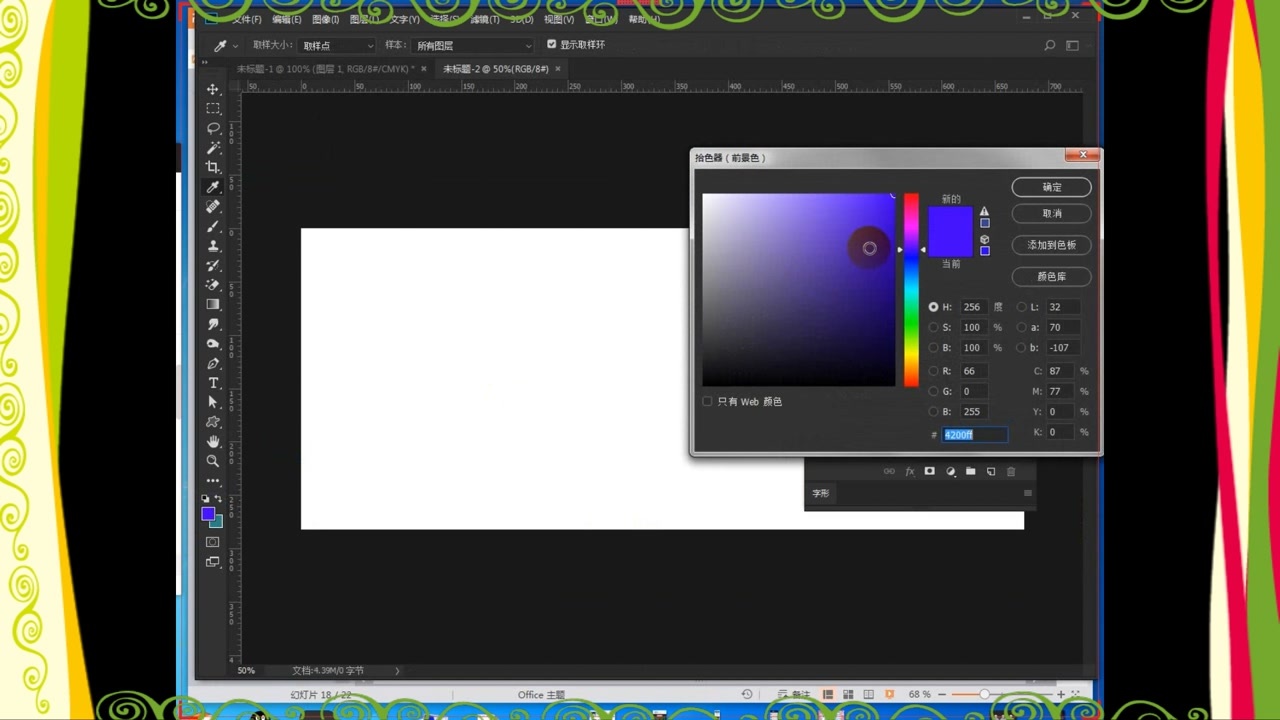The height and width of the screenshot is (720, 1280).
Task: Enable the Only Web Colors checkbox
Action: [x=707, y=401]
